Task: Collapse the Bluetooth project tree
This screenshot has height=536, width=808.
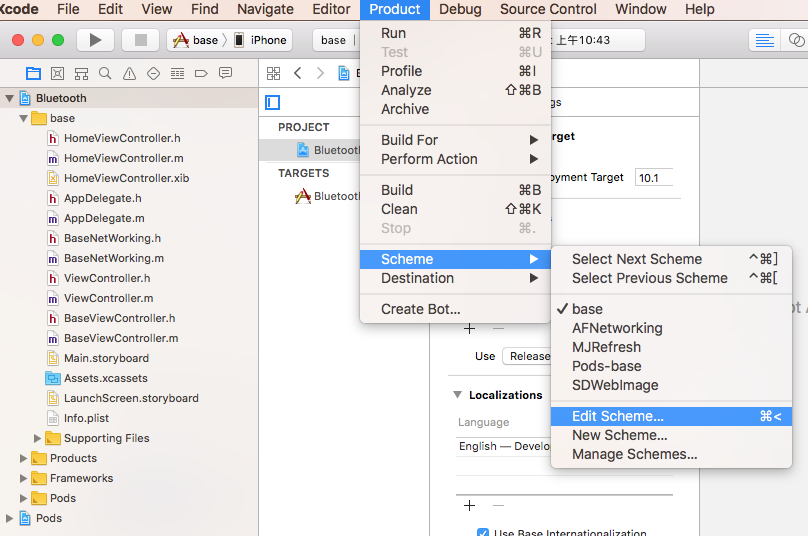Action: point(9,98)
